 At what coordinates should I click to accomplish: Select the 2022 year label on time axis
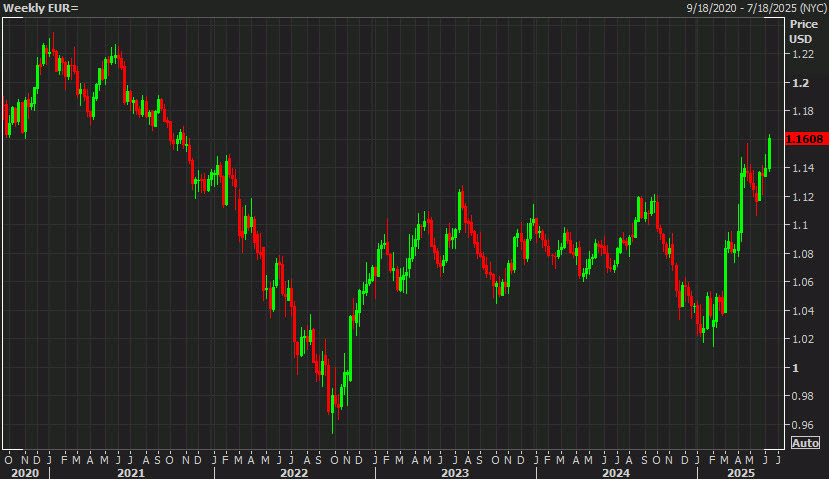coord(293,473)
